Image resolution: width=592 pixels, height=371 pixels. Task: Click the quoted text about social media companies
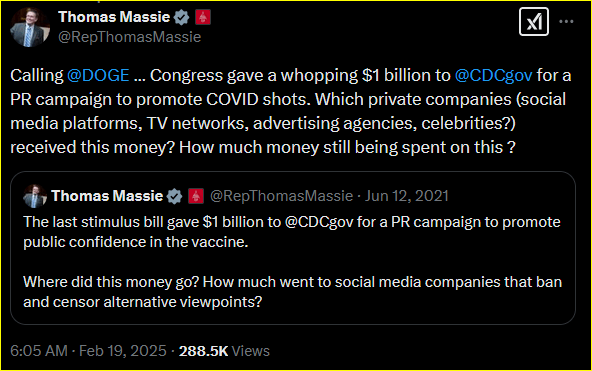coord(293,292)
